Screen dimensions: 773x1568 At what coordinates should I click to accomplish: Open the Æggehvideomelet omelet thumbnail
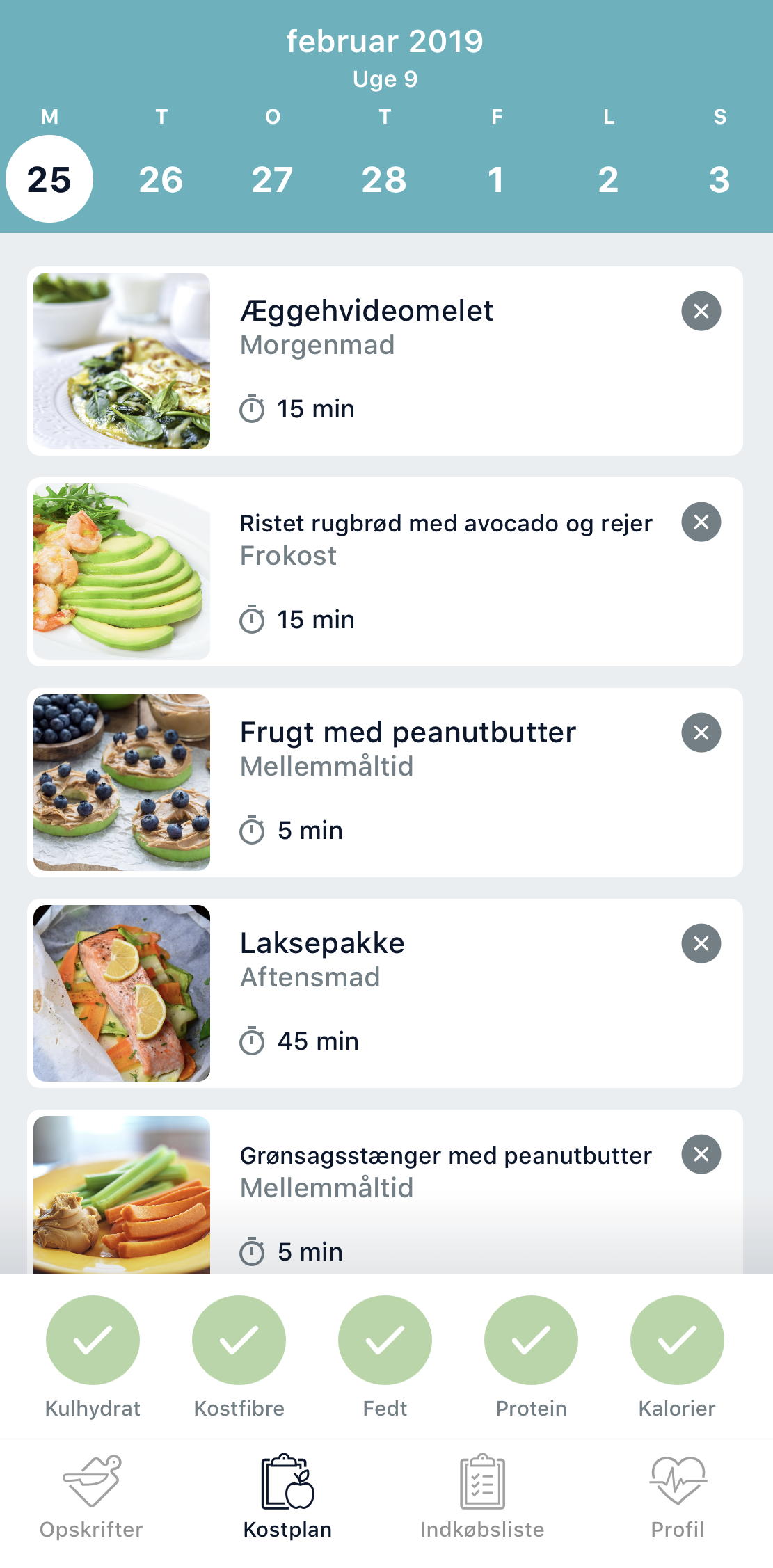122,361
